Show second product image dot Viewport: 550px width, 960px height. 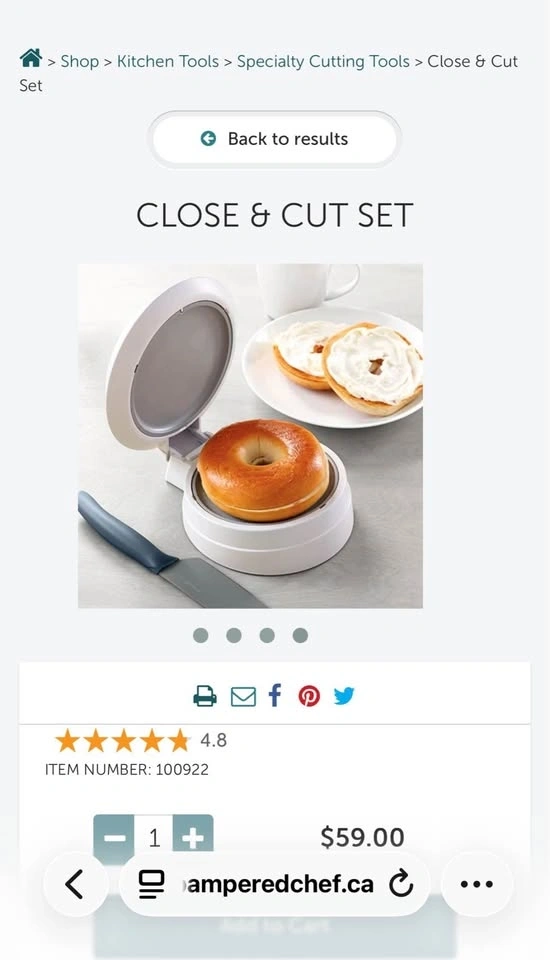(233, 636)
